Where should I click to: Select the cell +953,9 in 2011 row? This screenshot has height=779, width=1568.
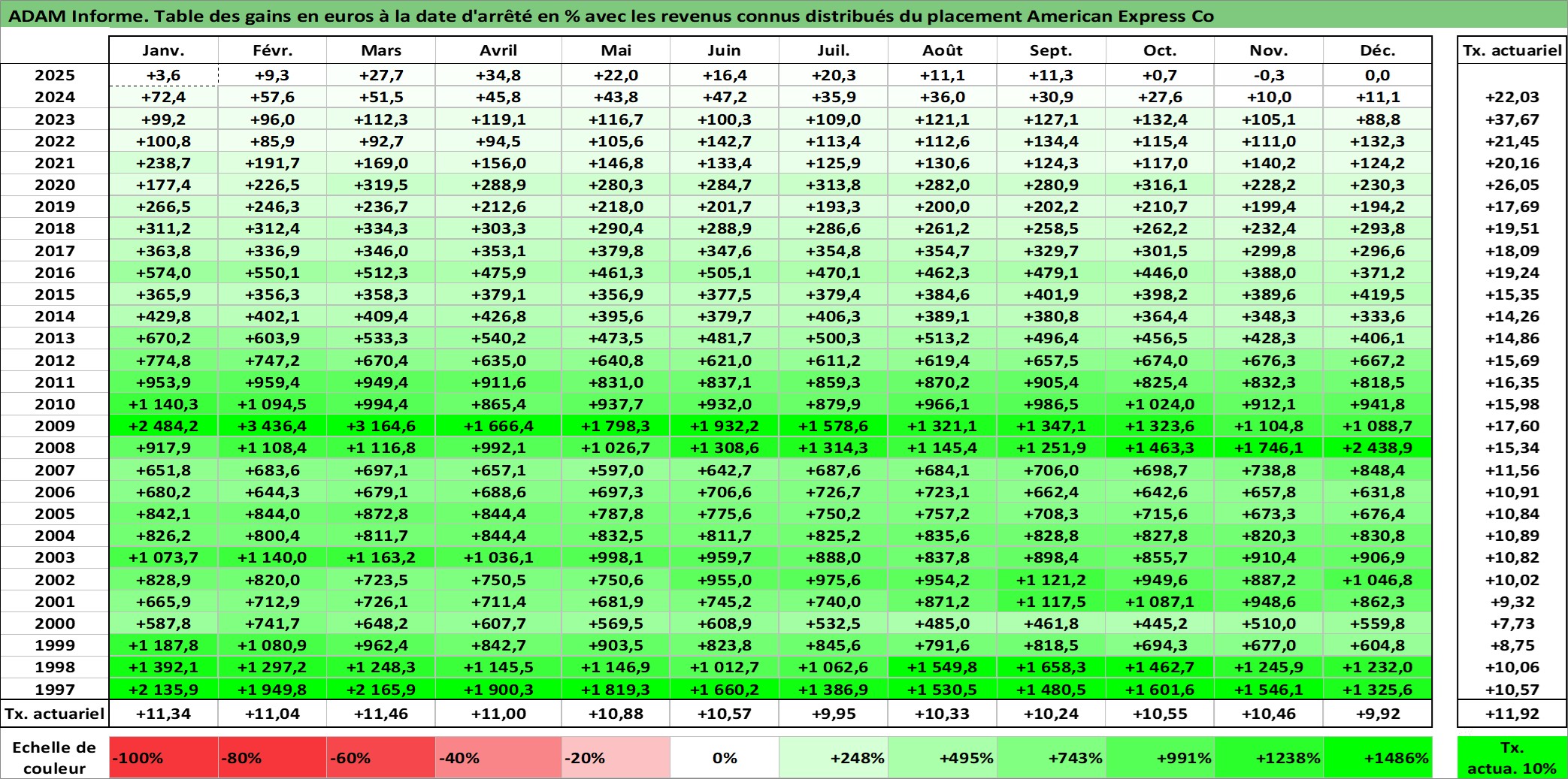click(x=164, y=382)
